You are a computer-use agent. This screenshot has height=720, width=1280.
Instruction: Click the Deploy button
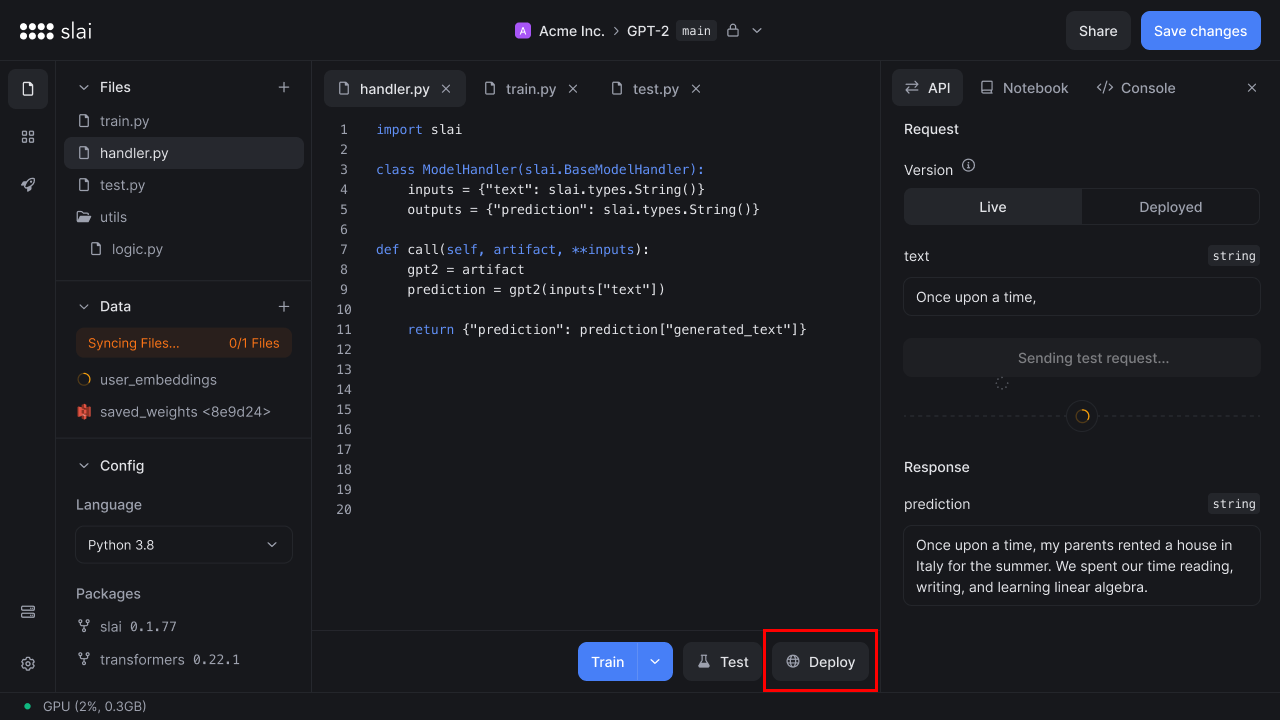(820, 662)
